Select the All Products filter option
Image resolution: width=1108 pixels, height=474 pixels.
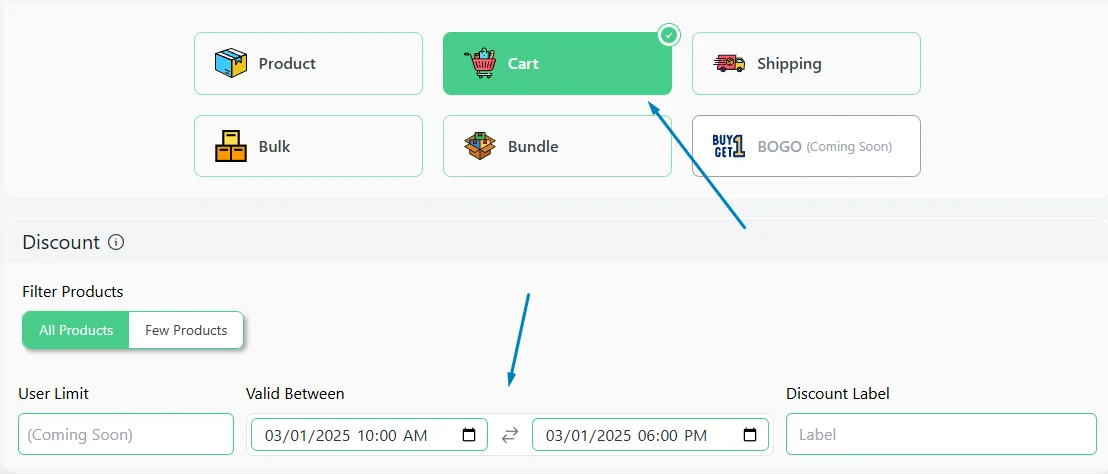[x=76, y=331]
